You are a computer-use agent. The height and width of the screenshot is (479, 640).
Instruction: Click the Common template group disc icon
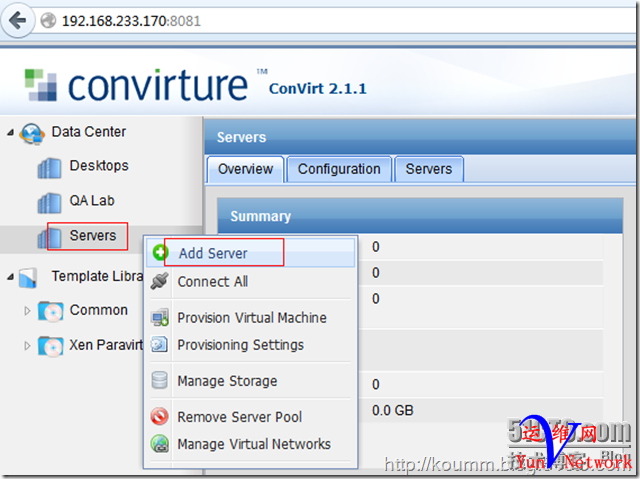(51, 312)
